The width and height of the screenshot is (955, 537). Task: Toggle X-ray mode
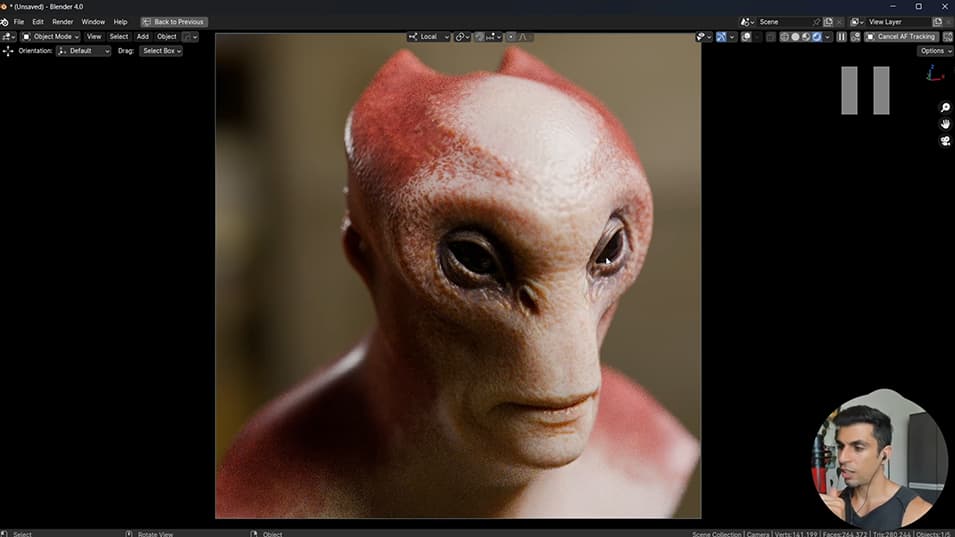pos(770,37)
